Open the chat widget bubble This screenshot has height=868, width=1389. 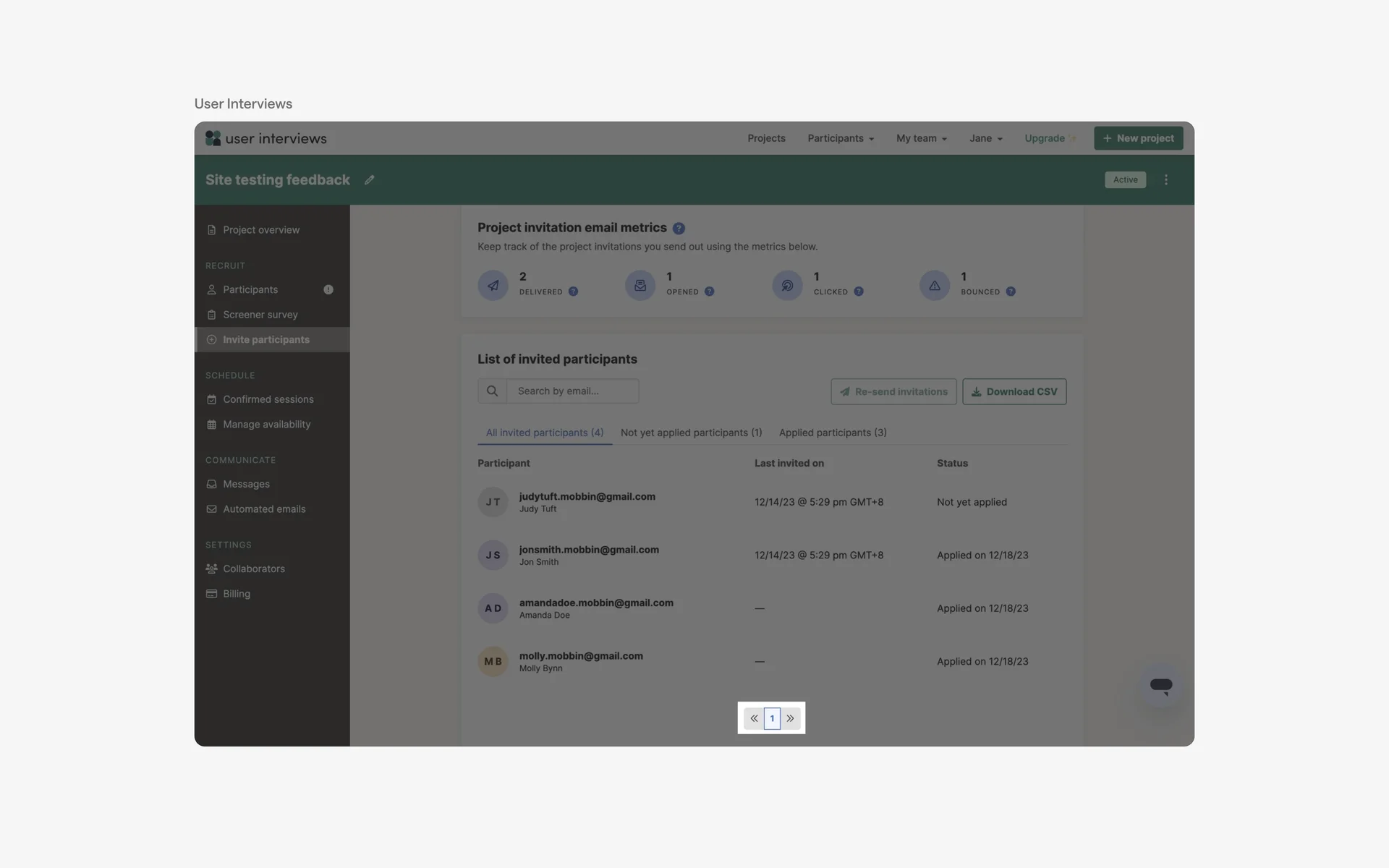coord(1161,685)
